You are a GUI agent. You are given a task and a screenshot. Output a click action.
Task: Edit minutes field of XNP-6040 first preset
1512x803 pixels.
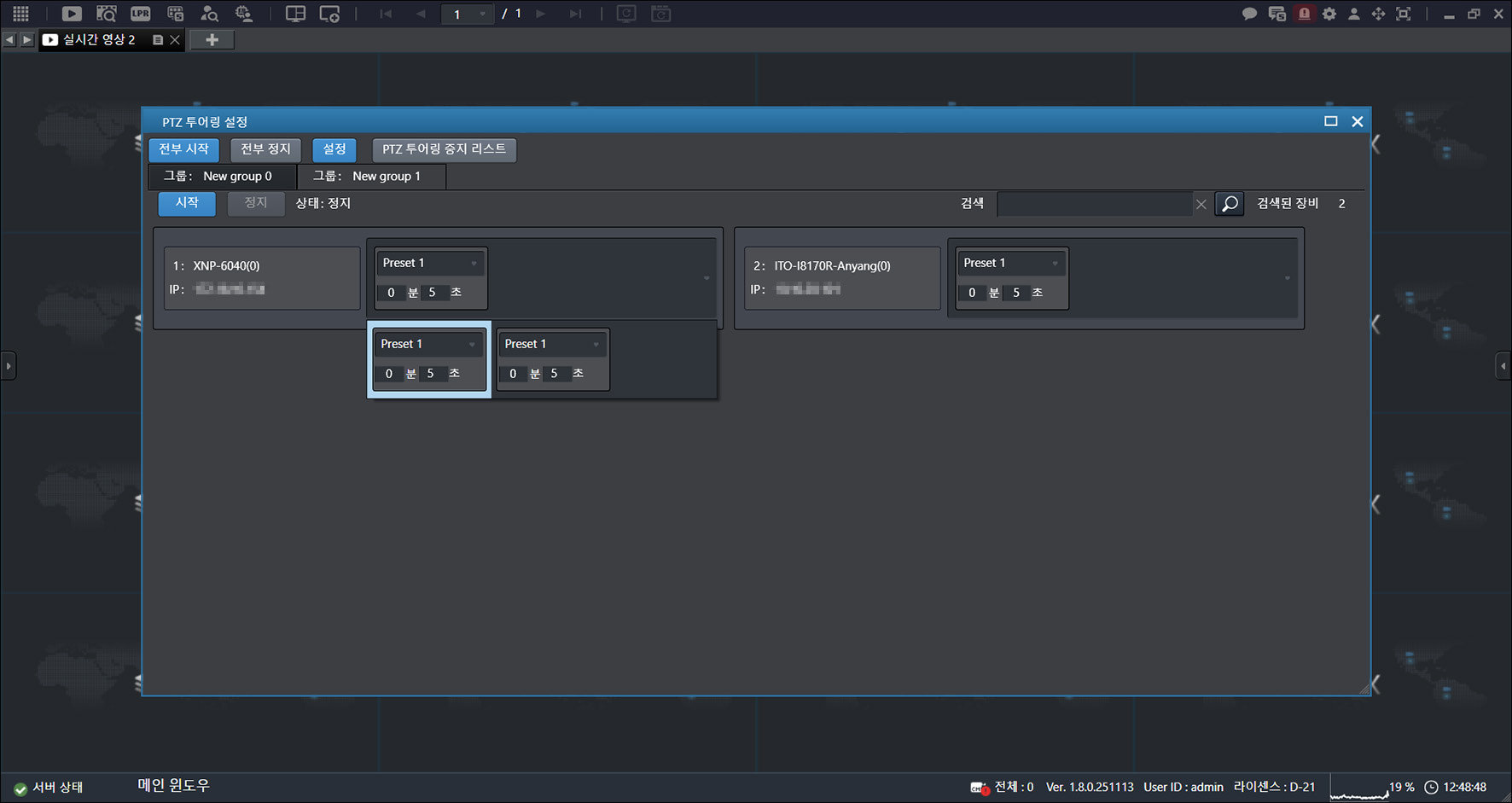click(x=391, y=293)
